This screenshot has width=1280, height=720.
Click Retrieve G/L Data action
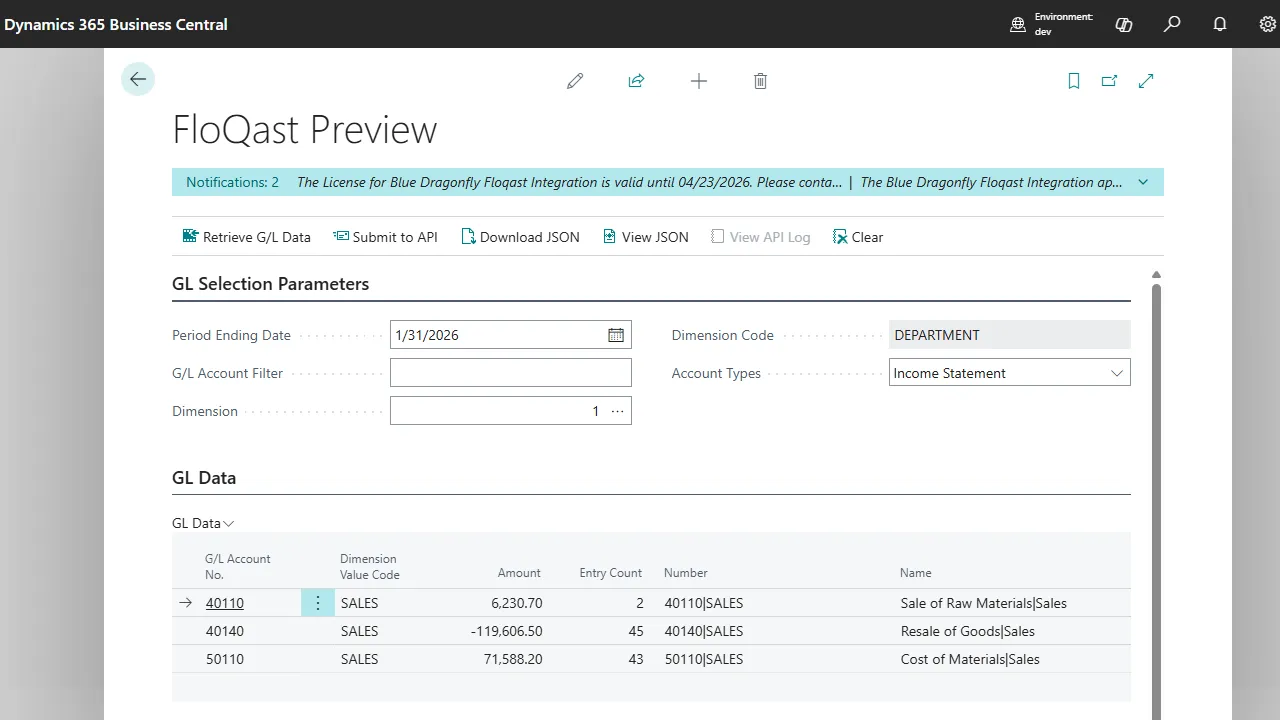pos(246,237)
